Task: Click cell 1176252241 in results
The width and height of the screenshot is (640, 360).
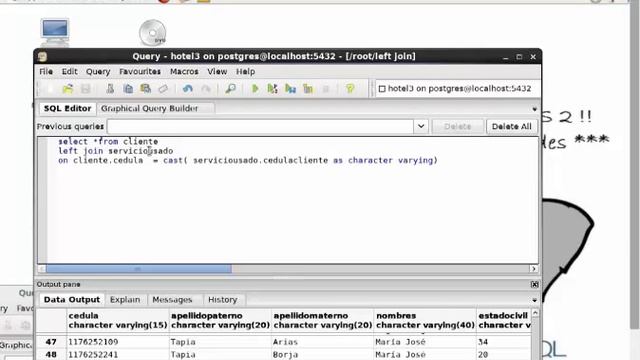Action: pos(118,354)
